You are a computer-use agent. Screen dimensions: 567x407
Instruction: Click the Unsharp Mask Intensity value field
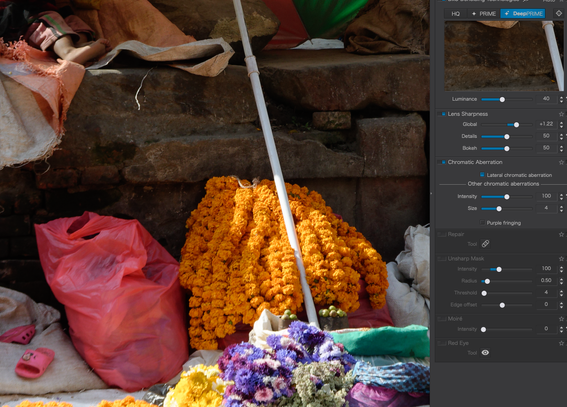(x=546, y=269)
